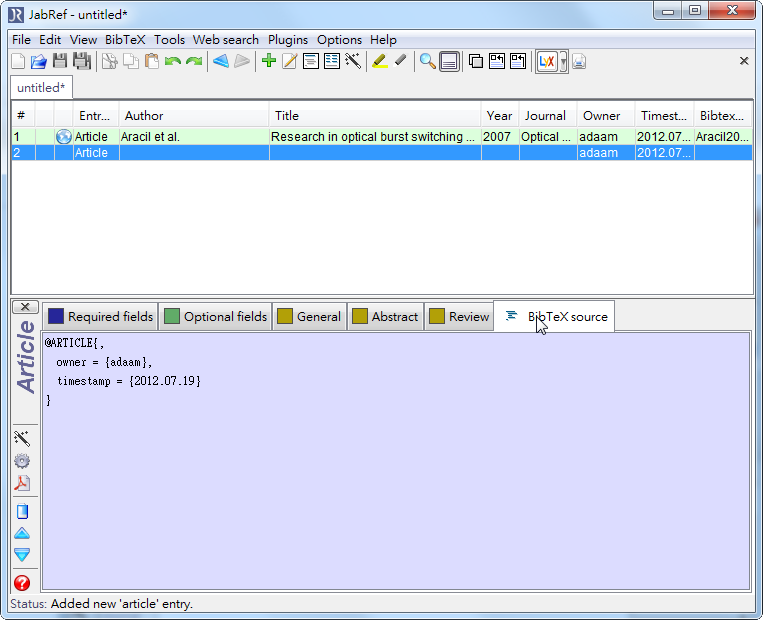Click the last toolbar icon before the LyX button
Viewport: 763px width, 620px height.
518,61
